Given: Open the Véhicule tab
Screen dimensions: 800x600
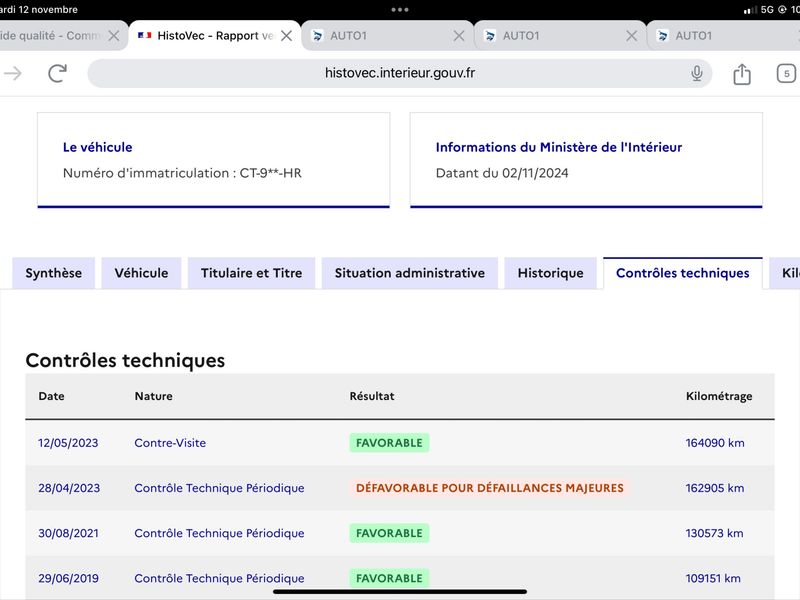Looking at the screenshot, I should tap(141, 273).
